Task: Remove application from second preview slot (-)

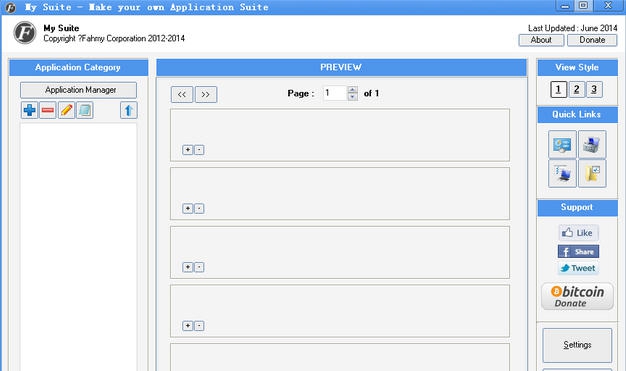Action: pos(199,208)
